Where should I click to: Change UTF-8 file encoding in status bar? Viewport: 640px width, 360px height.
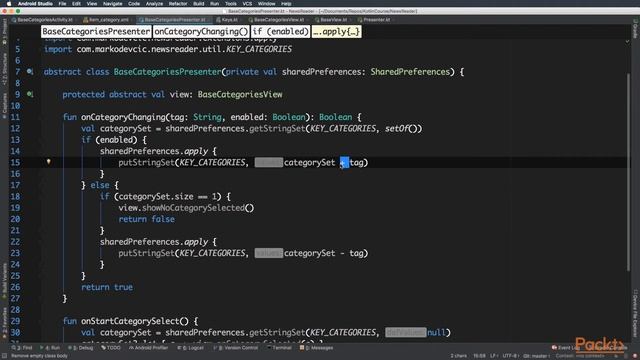point(510,356)
